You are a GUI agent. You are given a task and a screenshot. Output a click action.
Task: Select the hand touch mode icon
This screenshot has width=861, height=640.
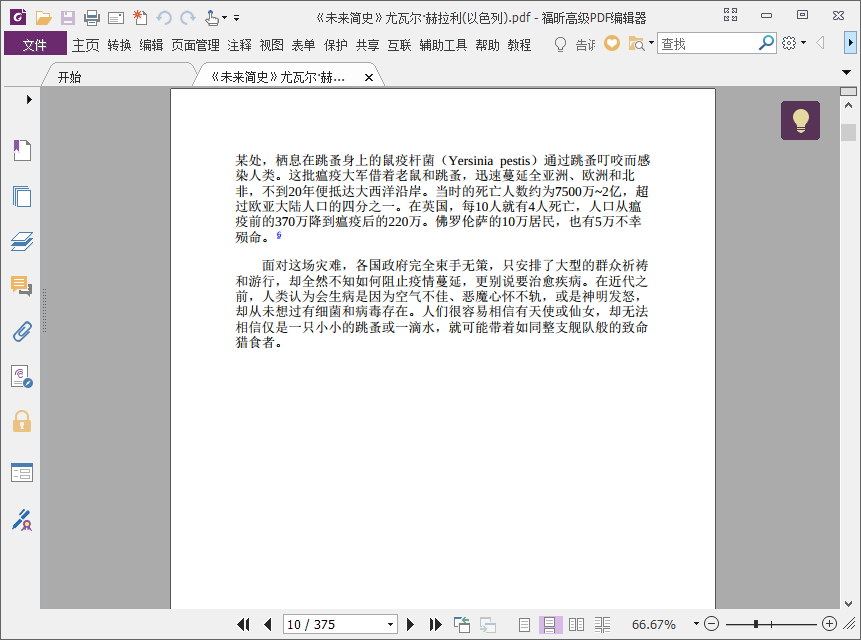click(212, 18)
